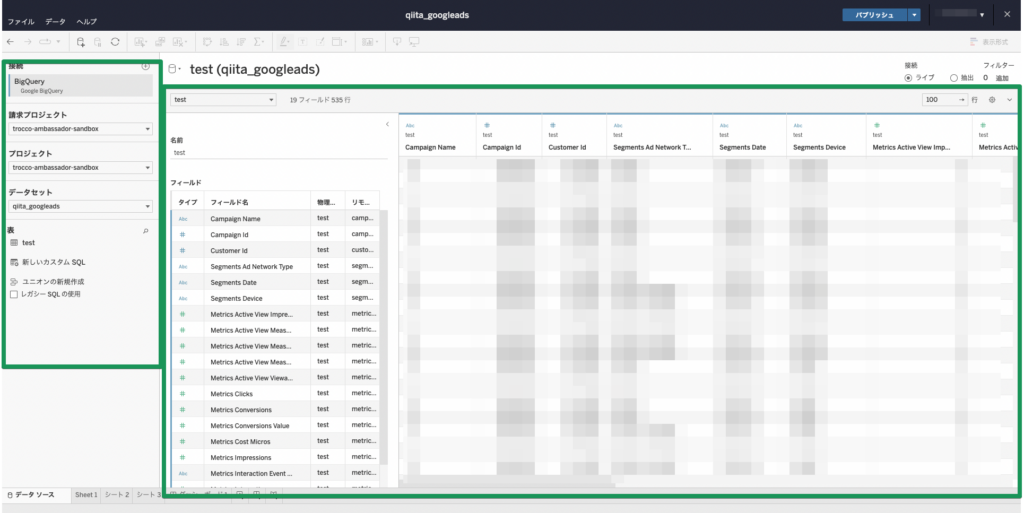
Task: Click the パブリッシュ button
Action: [875, 15]
